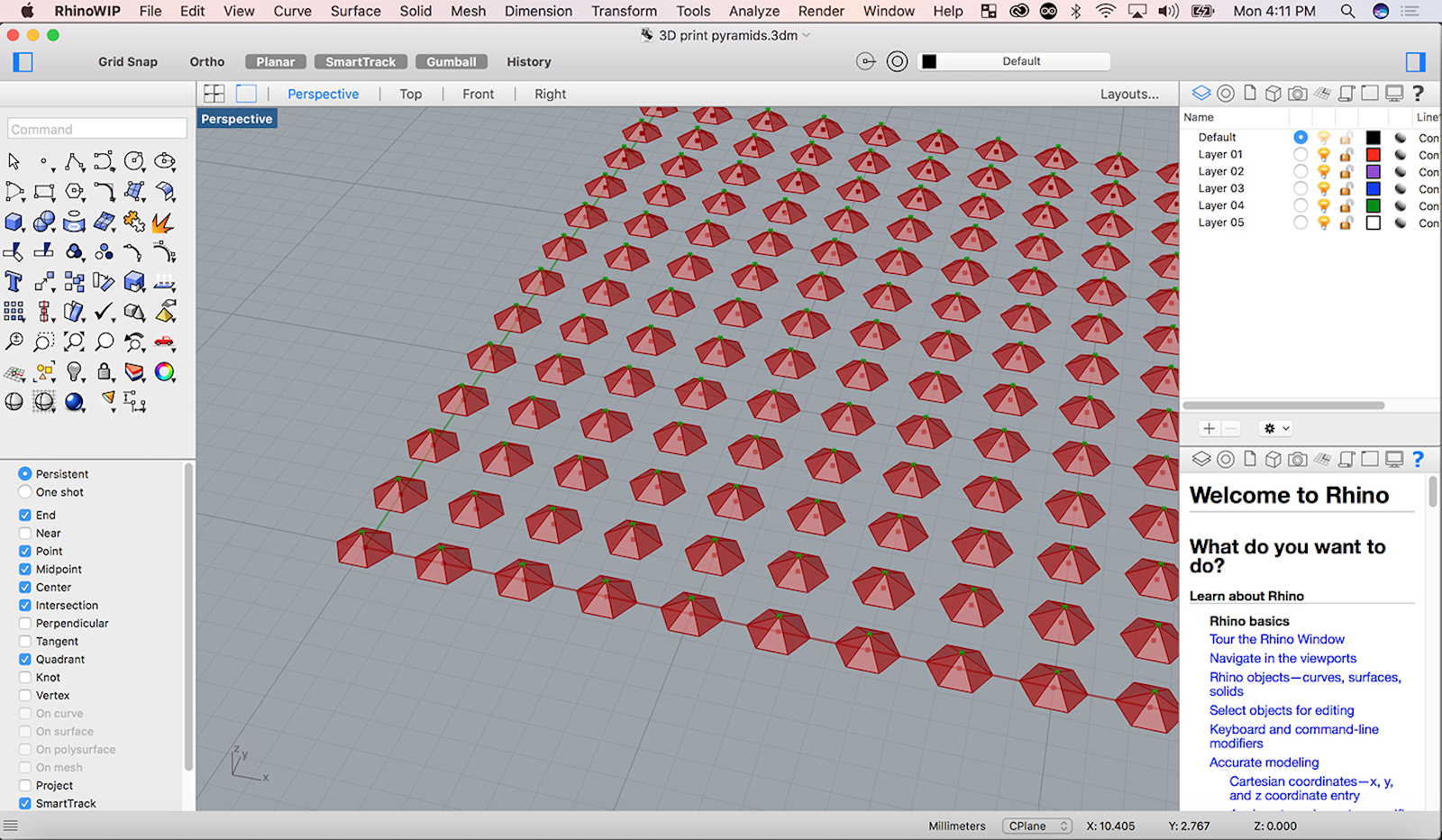Choose the rectangular Array tool
This screenshot has width=1442, height=840.
click(x=14, y=312)
